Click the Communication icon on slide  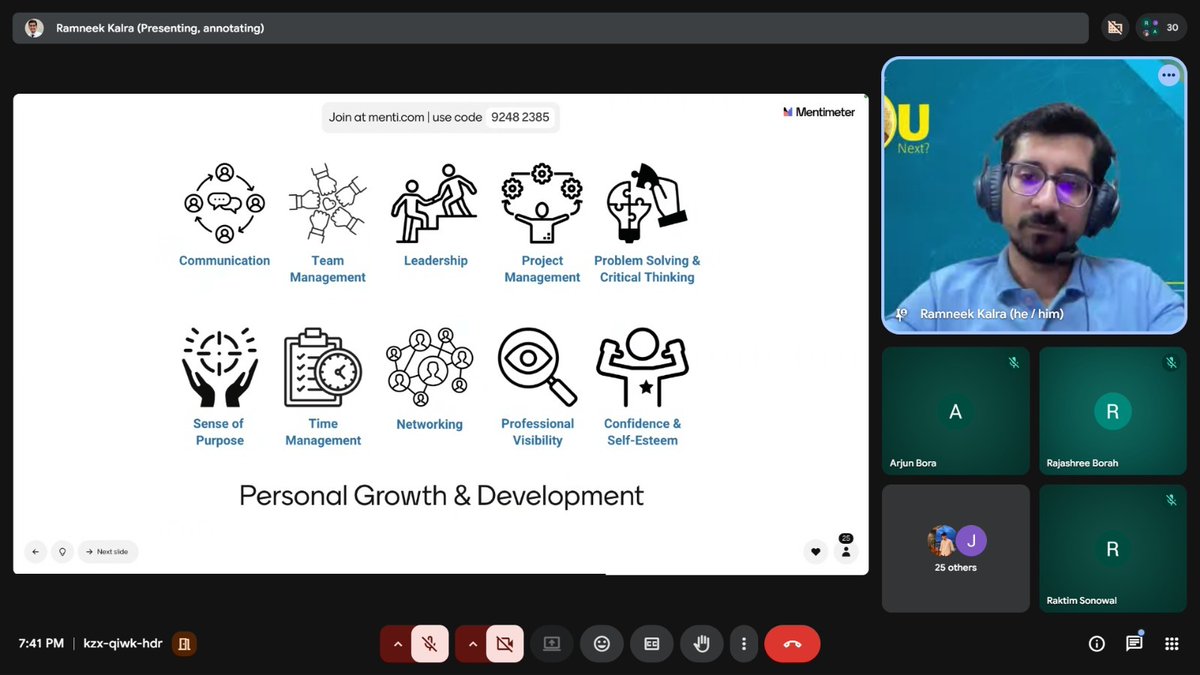point(224,203)
